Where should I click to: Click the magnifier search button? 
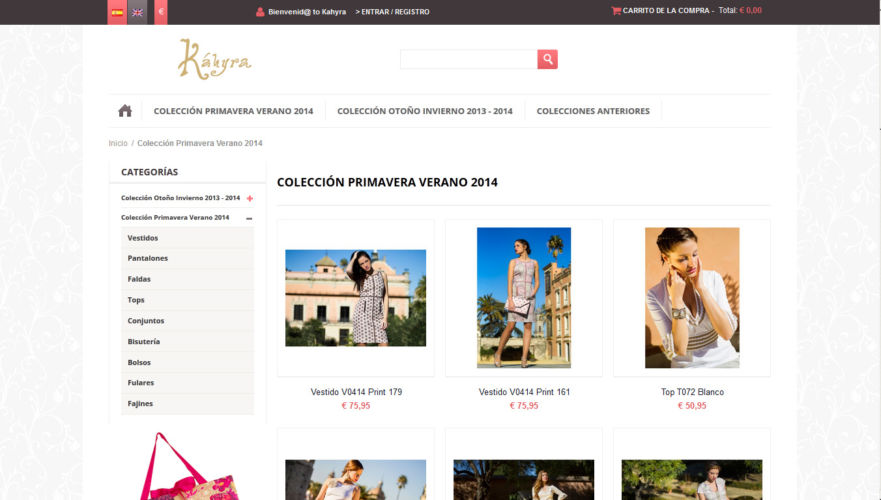click(x=547, y=59)
